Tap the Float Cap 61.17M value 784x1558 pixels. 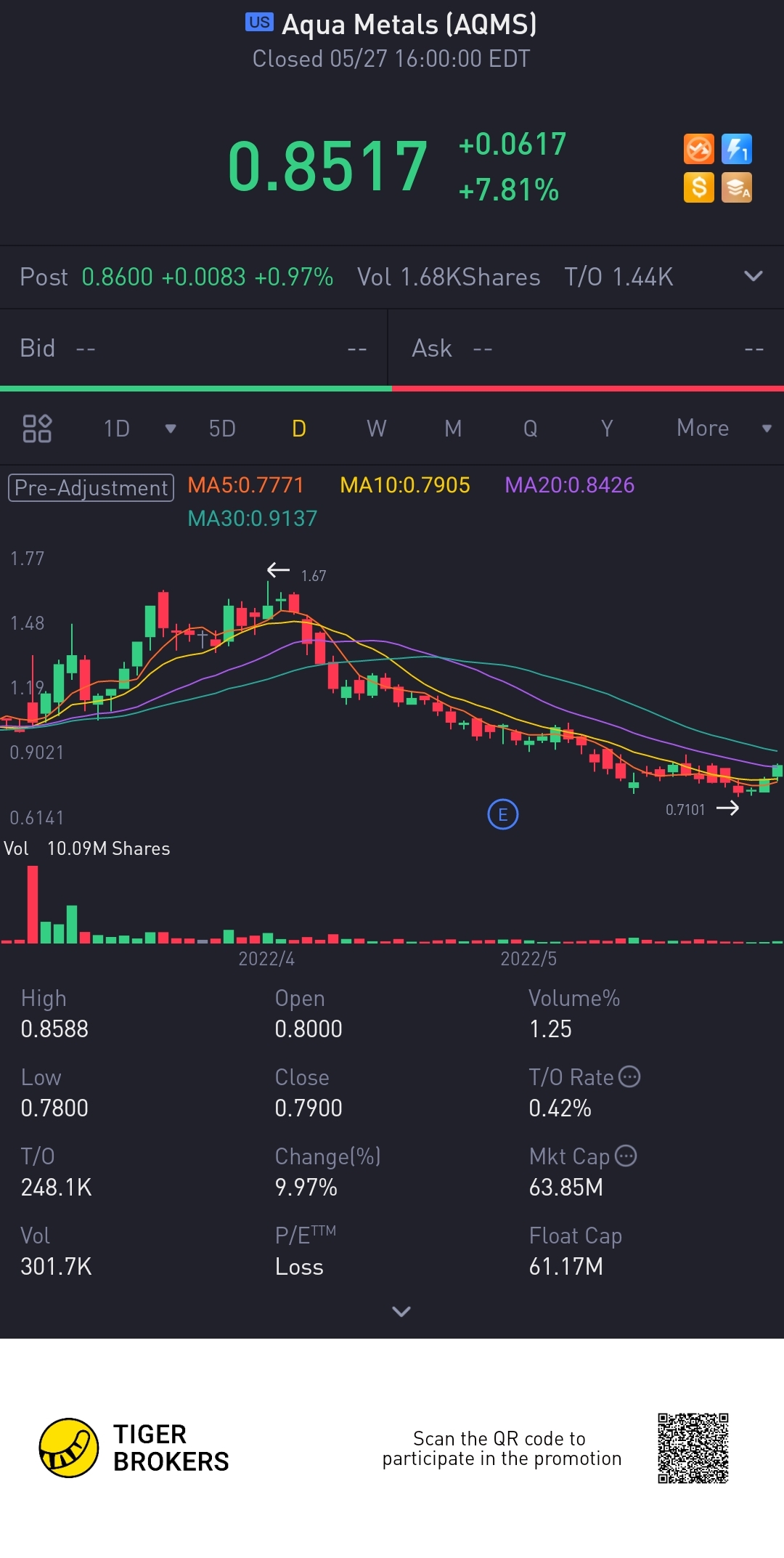click(565, 1266)
